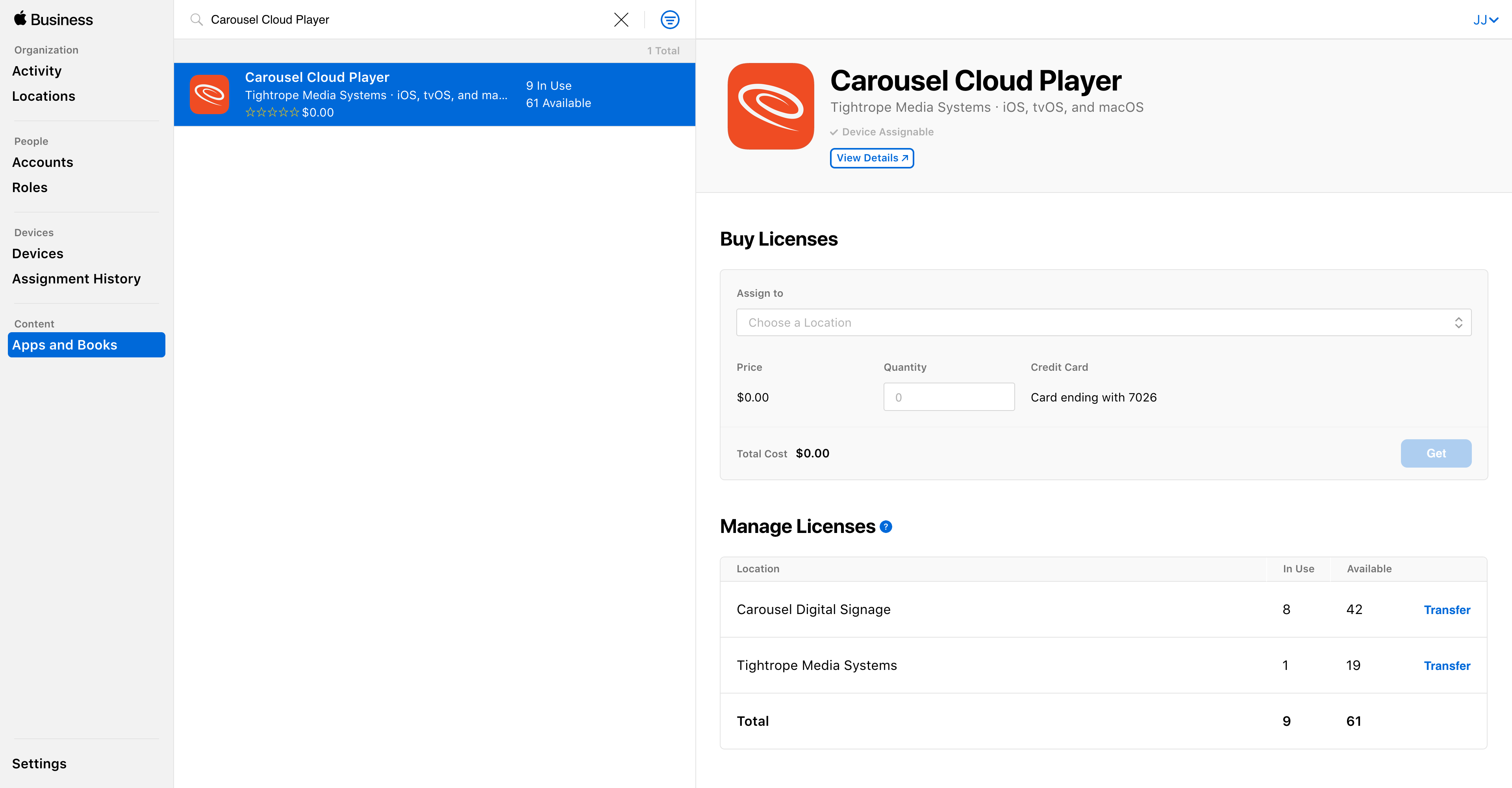Screen dimensions: 1512x788
Task: Transfer licenses from Tightrope Media Systems
Action: pyautogui.click(x=1447, y=665)
